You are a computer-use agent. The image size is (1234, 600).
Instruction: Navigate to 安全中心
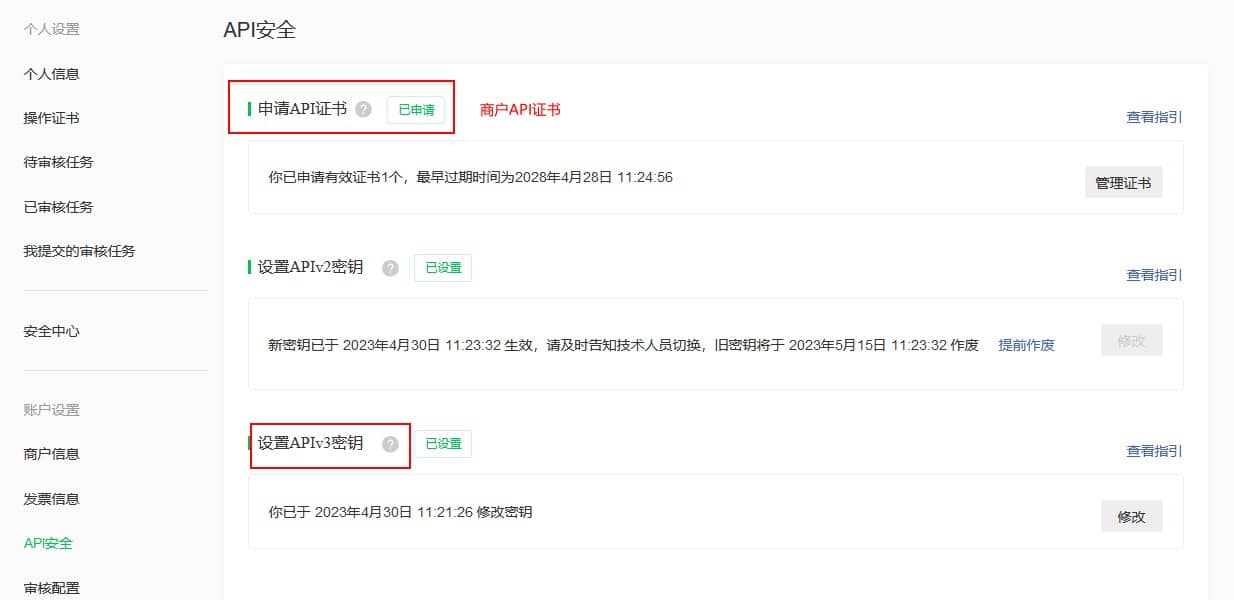coord(51,331)
